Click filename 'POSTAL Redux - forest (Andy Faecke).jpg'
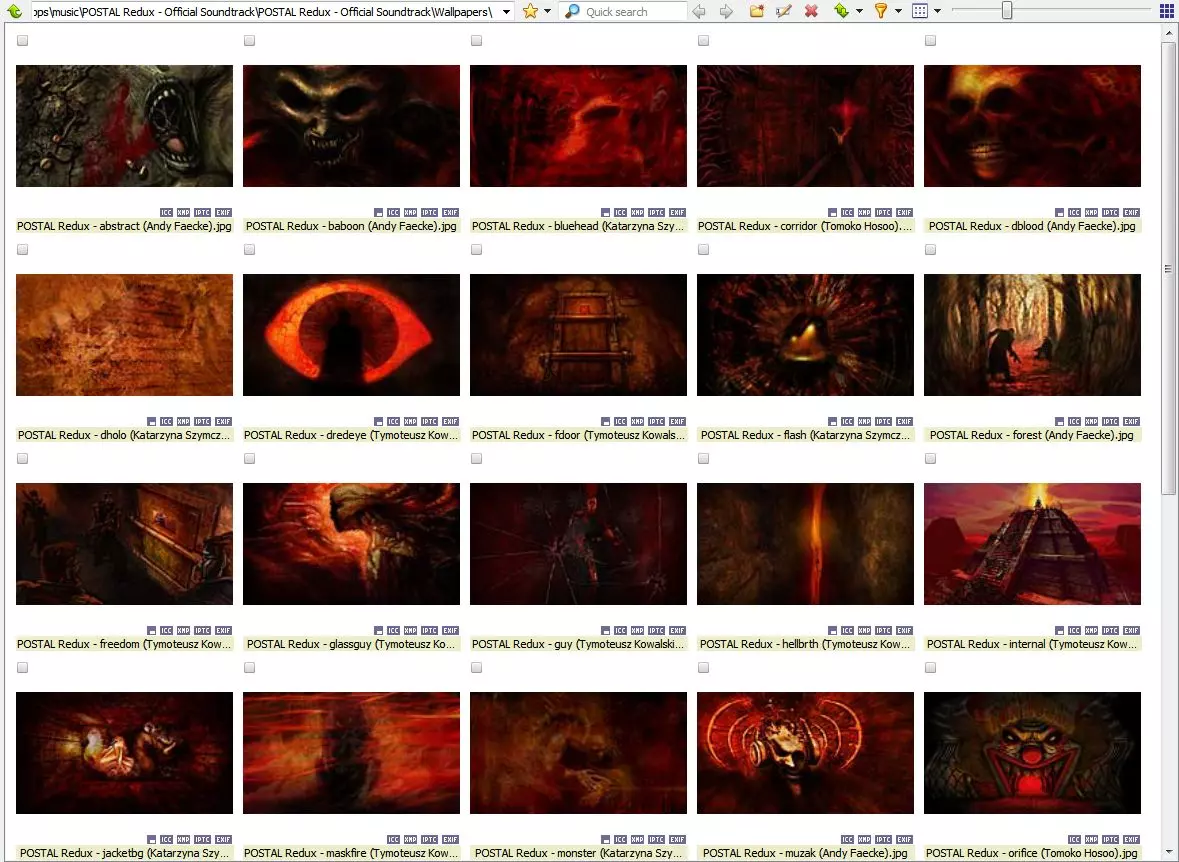The height and width of the screenshot is (862, 1179). tap(1032, 435)
